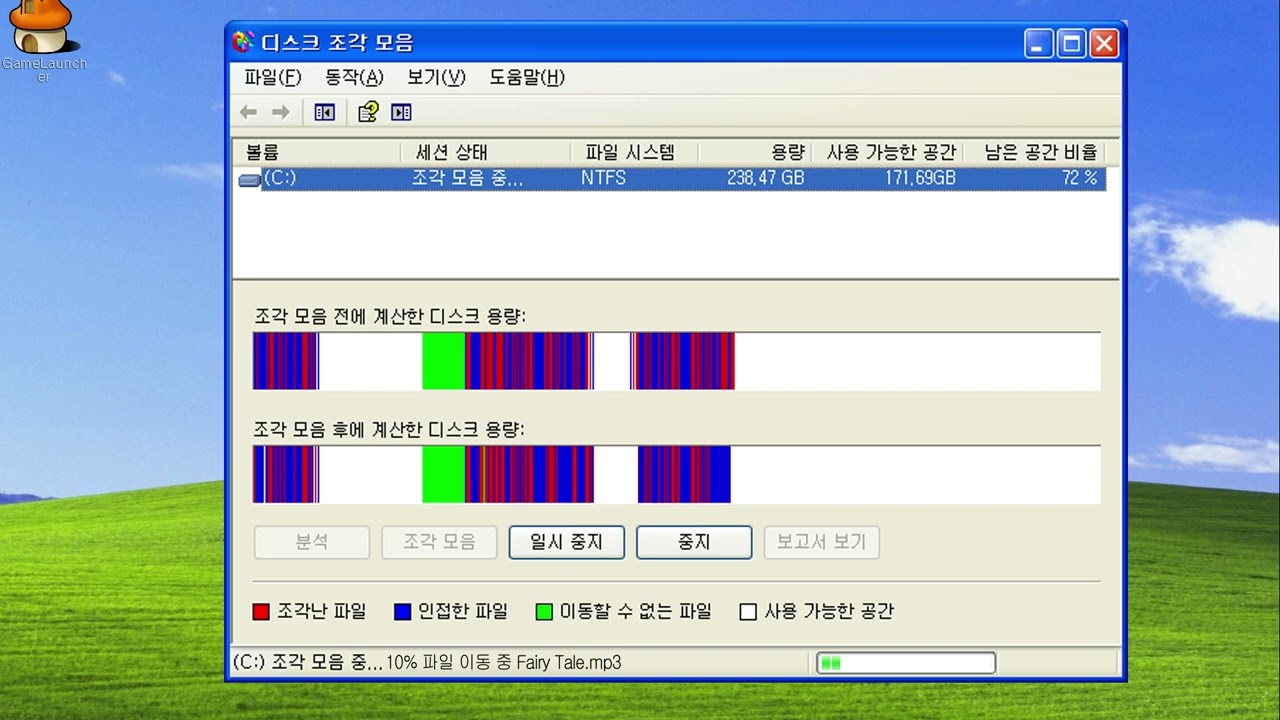Click the 238,47 GB capacity cell
Viewport: 1280px width, 720px height.
pos(766,178)
